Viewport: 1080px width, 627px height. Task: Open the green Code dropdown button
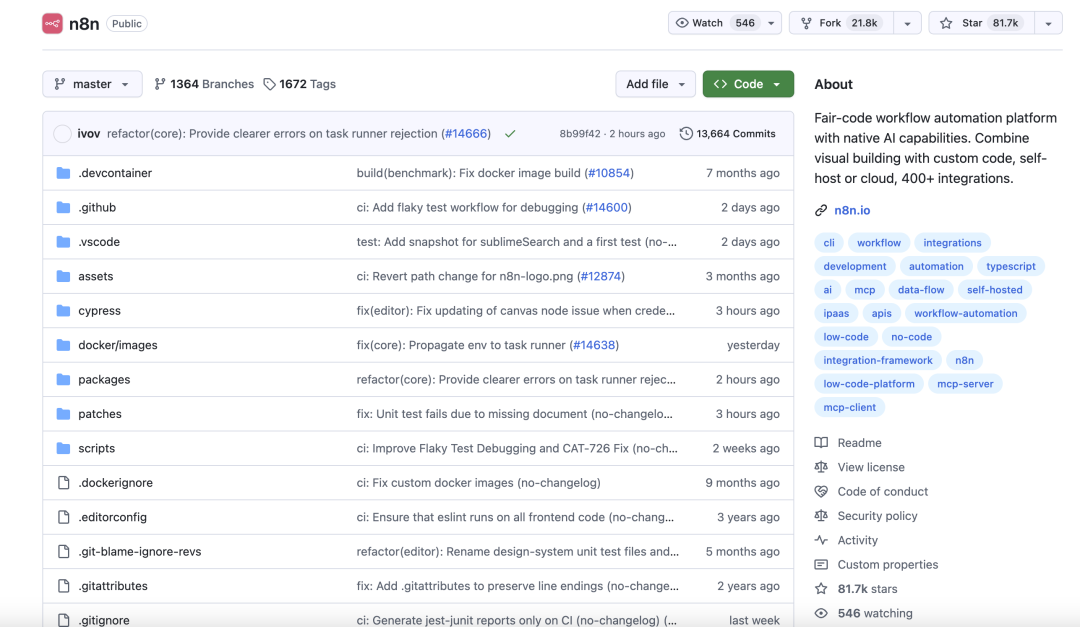748,84
